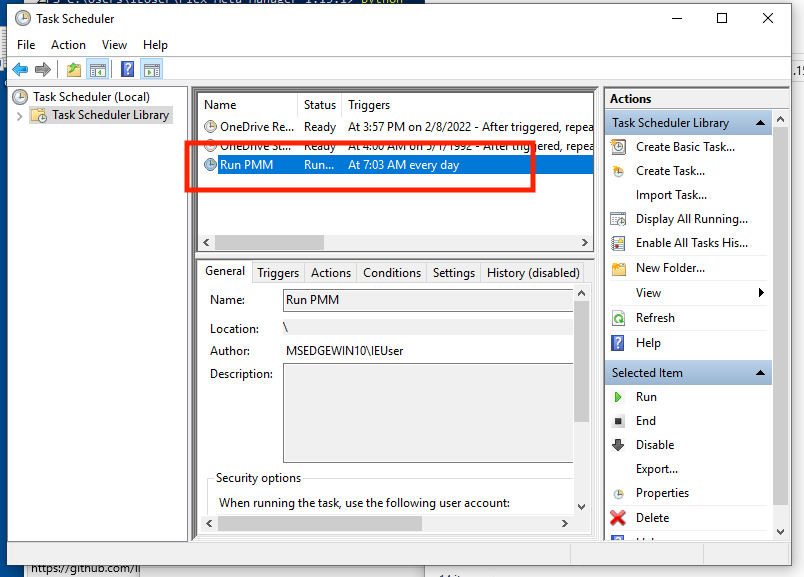
Task: Click the green Refresh icon
Action: pos(618,318)
